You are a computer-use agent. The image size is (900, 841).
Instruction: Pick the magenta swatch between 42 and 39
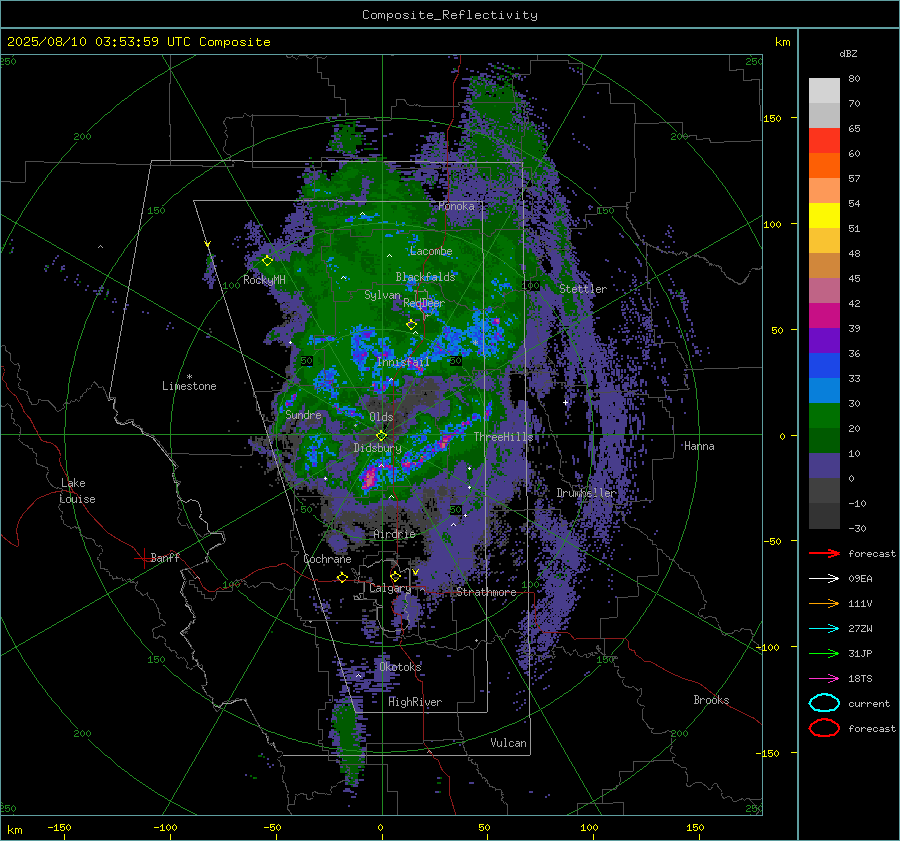(x=824, y=316)
